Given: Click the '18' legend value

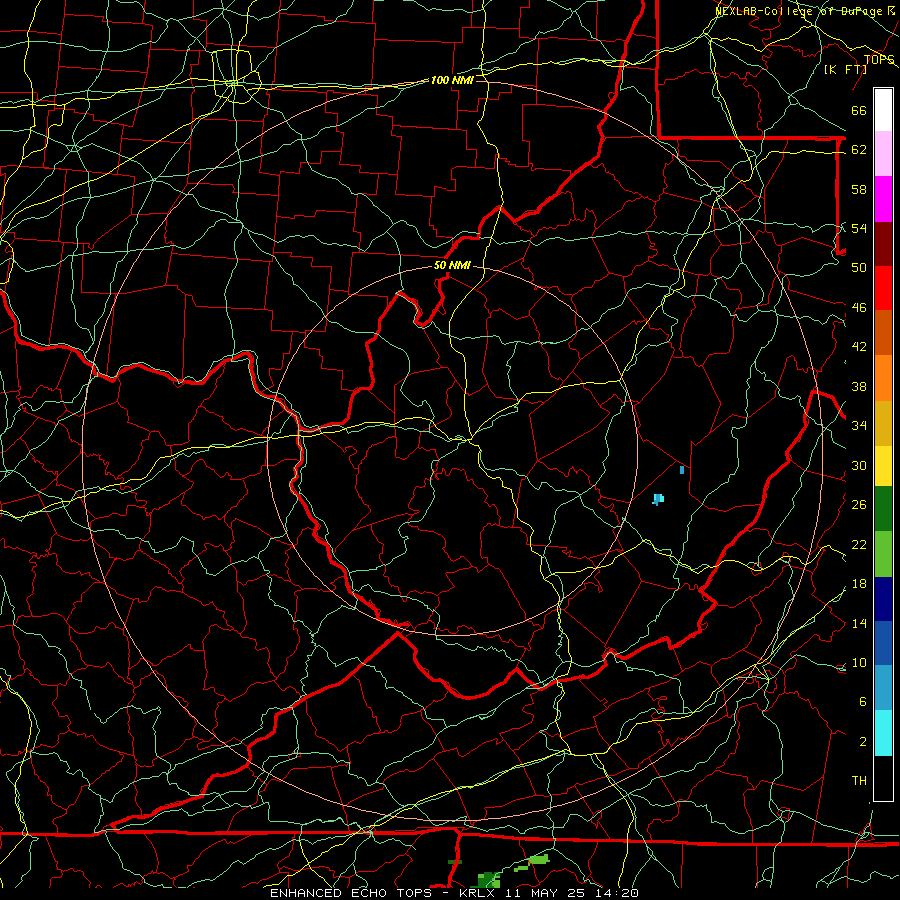Looking at the screenshot, I should tap(859, 584).
